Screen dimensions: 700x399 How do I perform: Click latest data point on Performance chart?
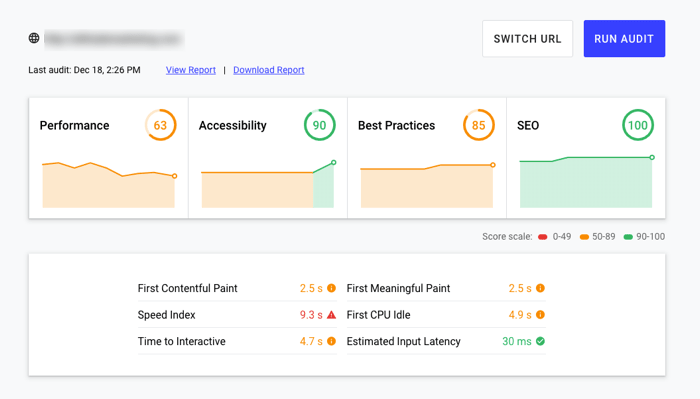pyautogui.click(x=175, y=176)
